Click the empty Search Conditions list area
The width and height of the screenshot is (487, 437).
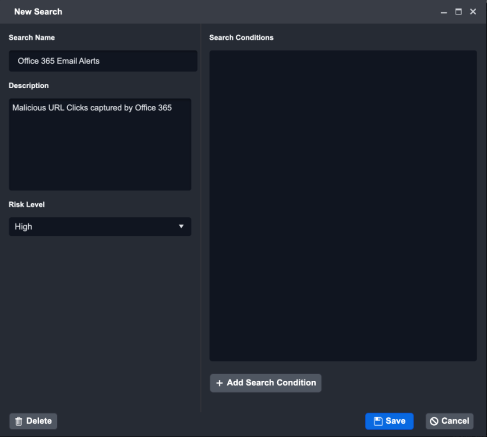[343, 206]
